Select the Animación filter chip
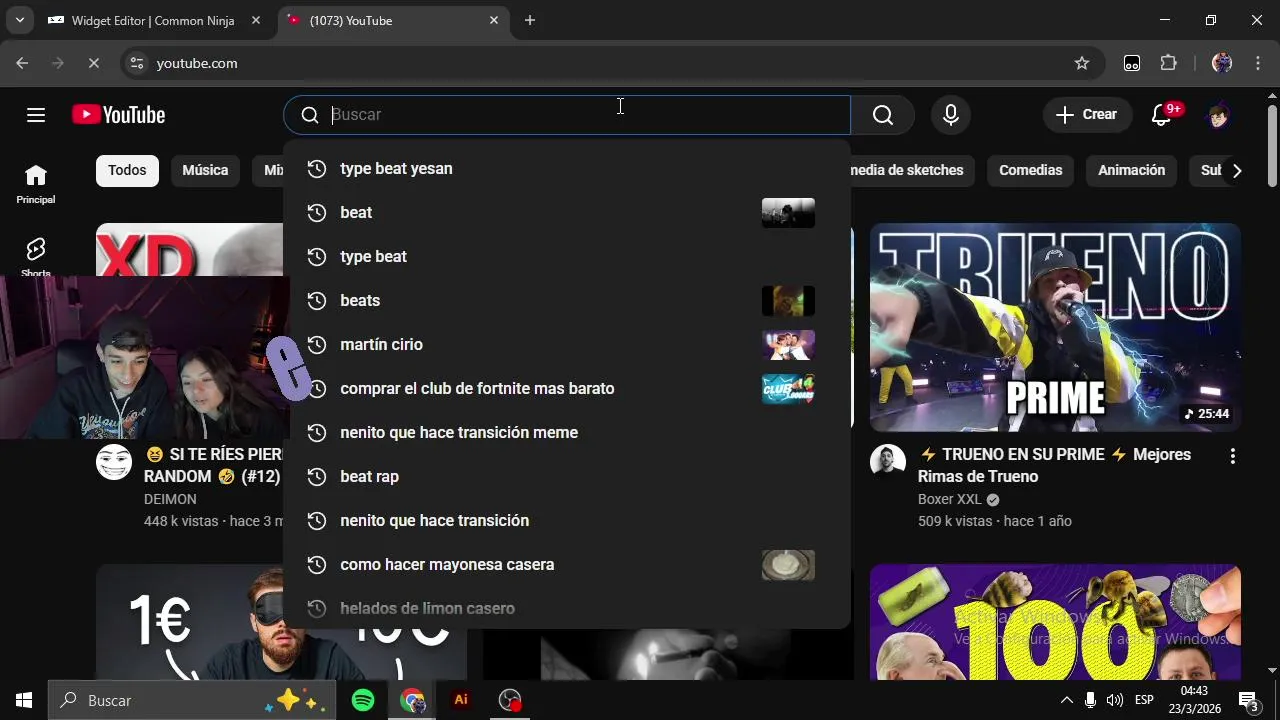1280x720 pixels. pyautogui.click(x=1131, y=170)
